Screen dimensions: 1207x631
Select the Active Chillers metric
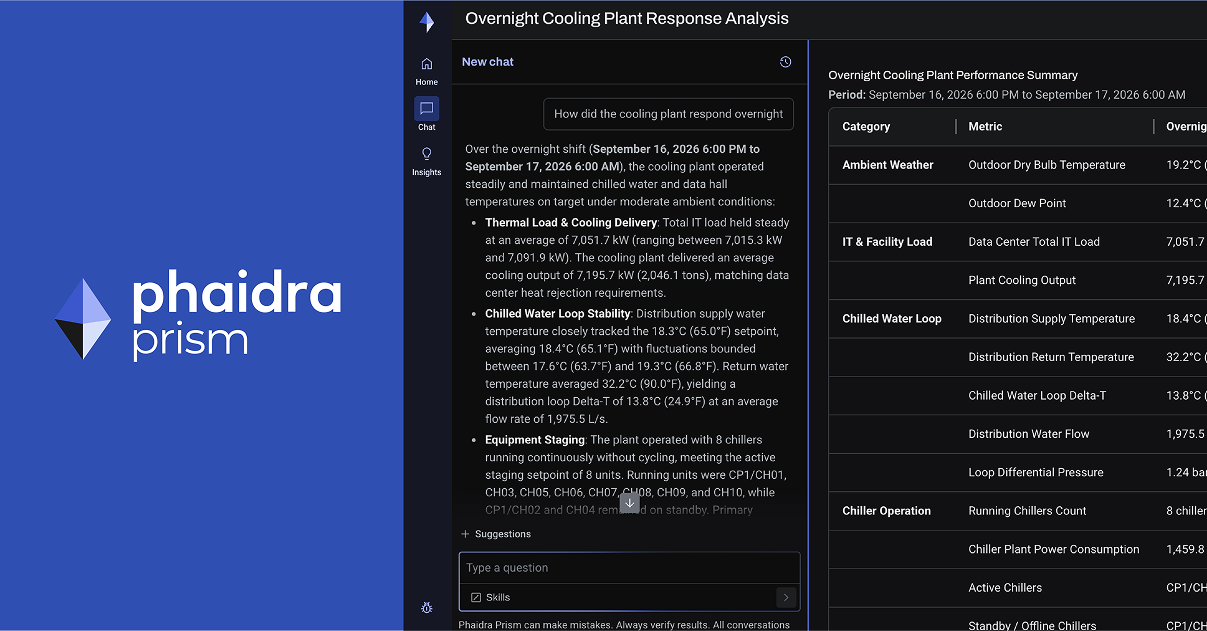pos(1005,588)
